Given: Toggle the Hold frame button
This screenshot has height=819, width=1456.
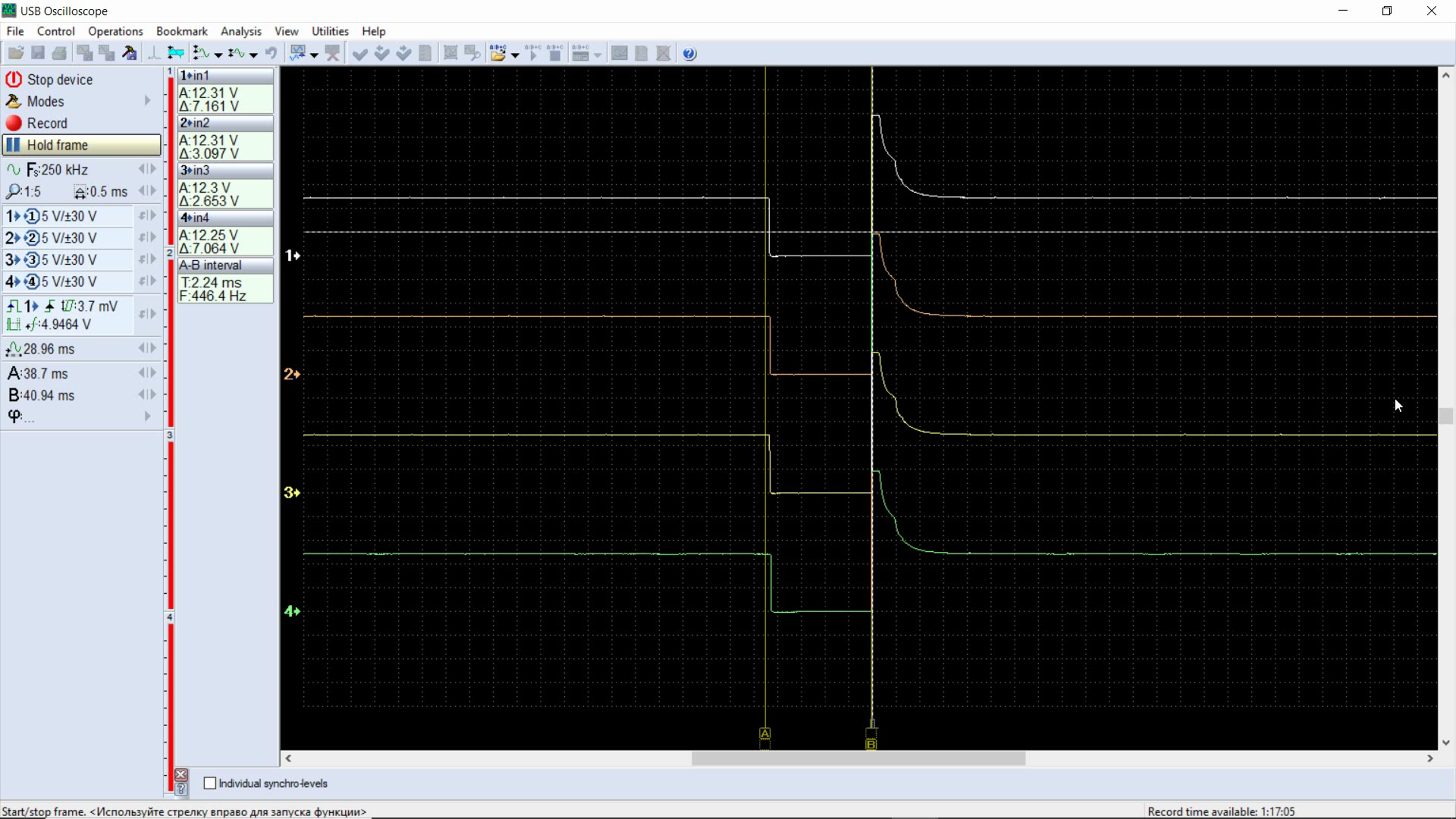Looking at the screenshot, I should 82,145.
